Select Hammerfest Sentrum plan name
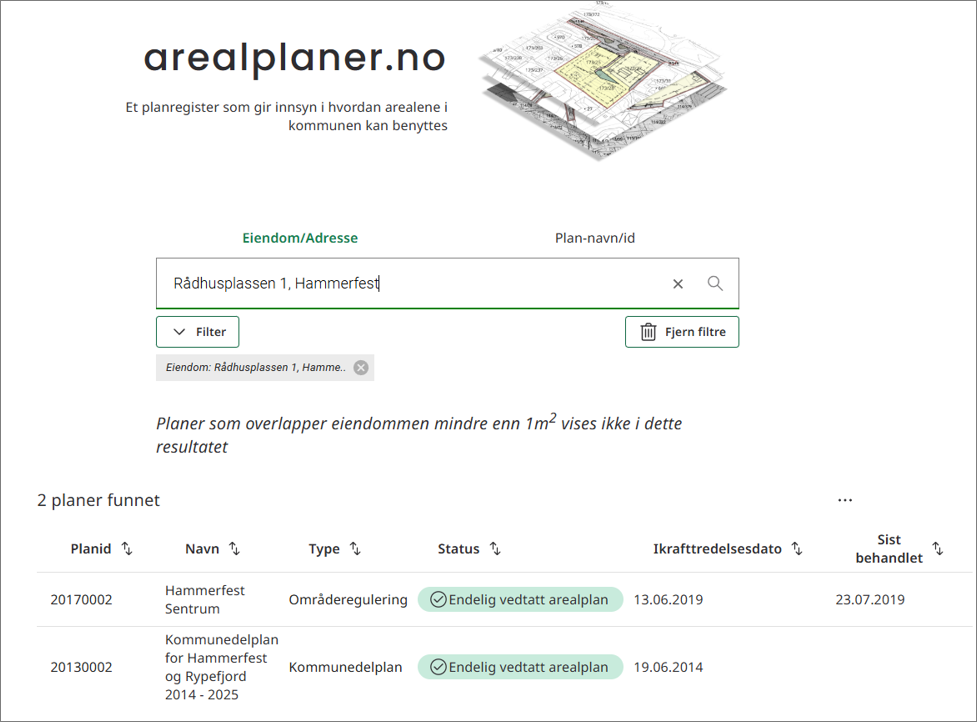 tap(205, 599)
